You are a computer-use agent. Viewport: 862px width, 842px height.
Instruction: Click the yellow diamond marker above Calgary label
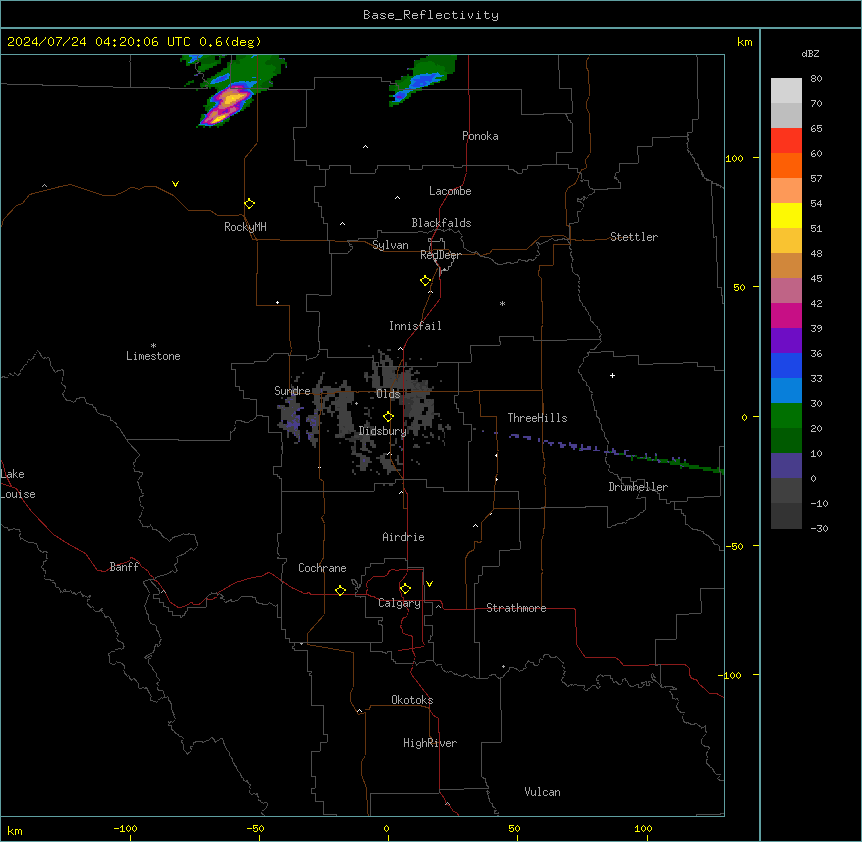(405, 589)
